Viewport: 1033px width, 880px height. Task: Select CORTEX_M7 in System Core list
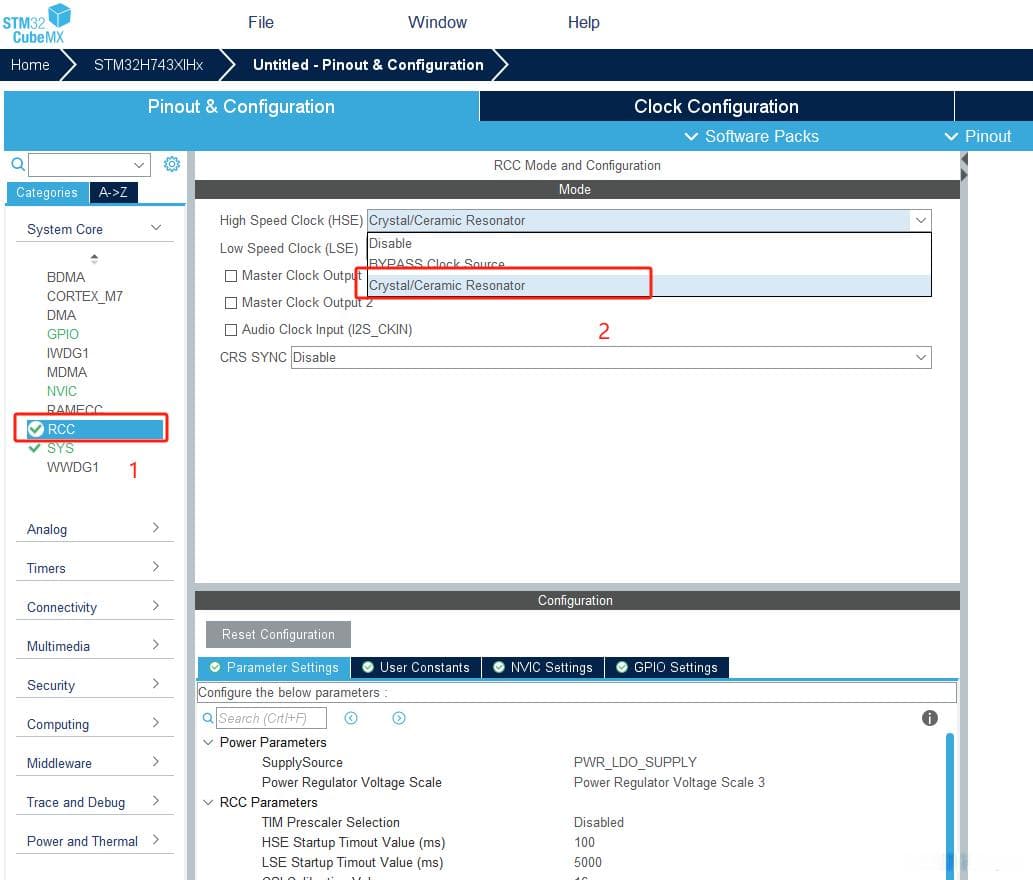(x=85, y=296)
